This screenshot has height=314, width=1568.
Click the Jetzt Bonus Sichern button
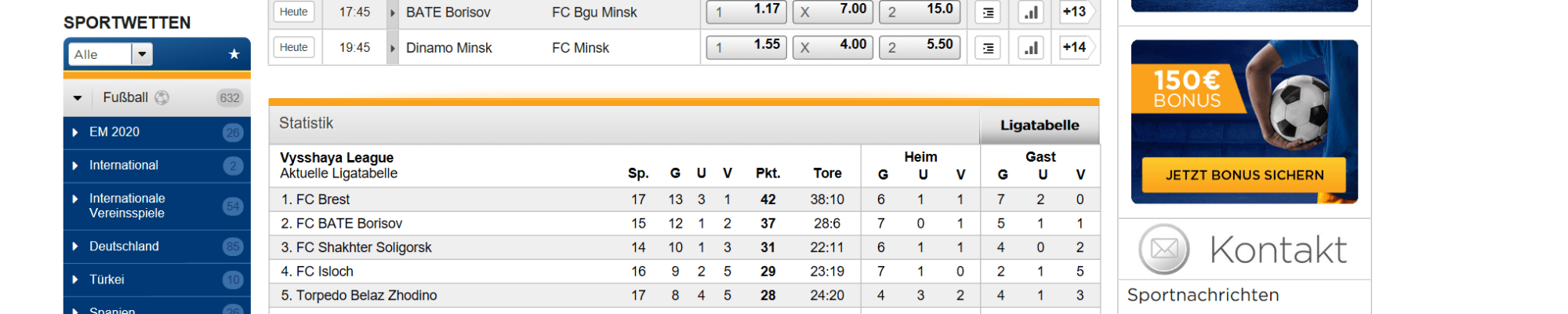[x=1244, y=175]
